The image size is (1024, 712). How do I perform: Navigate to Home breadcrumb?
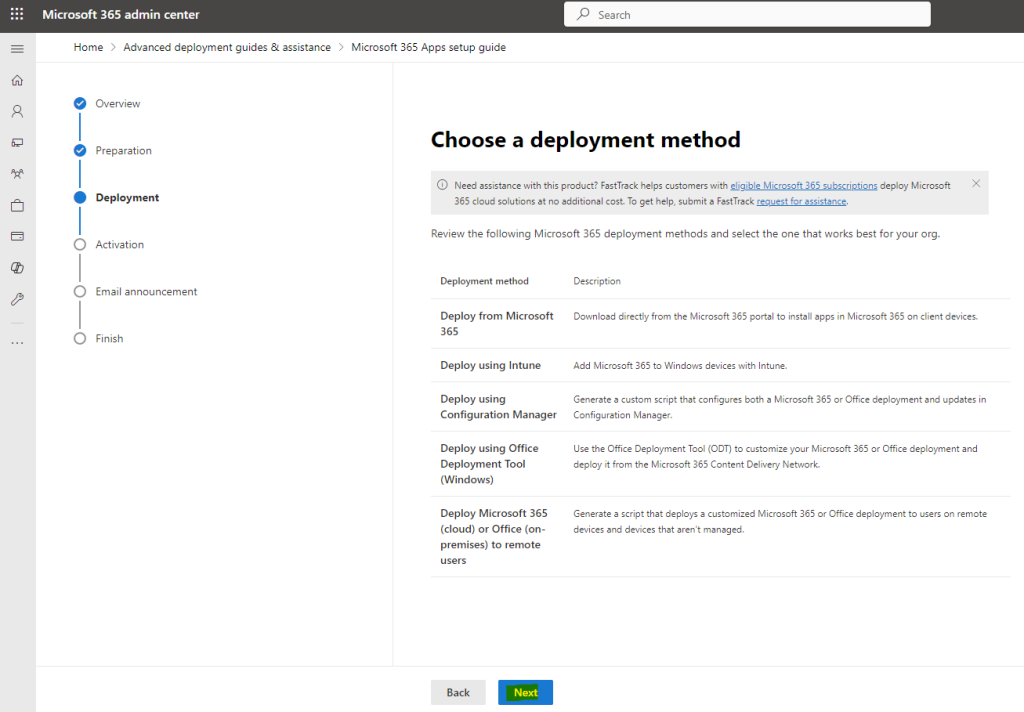[88, 47]
